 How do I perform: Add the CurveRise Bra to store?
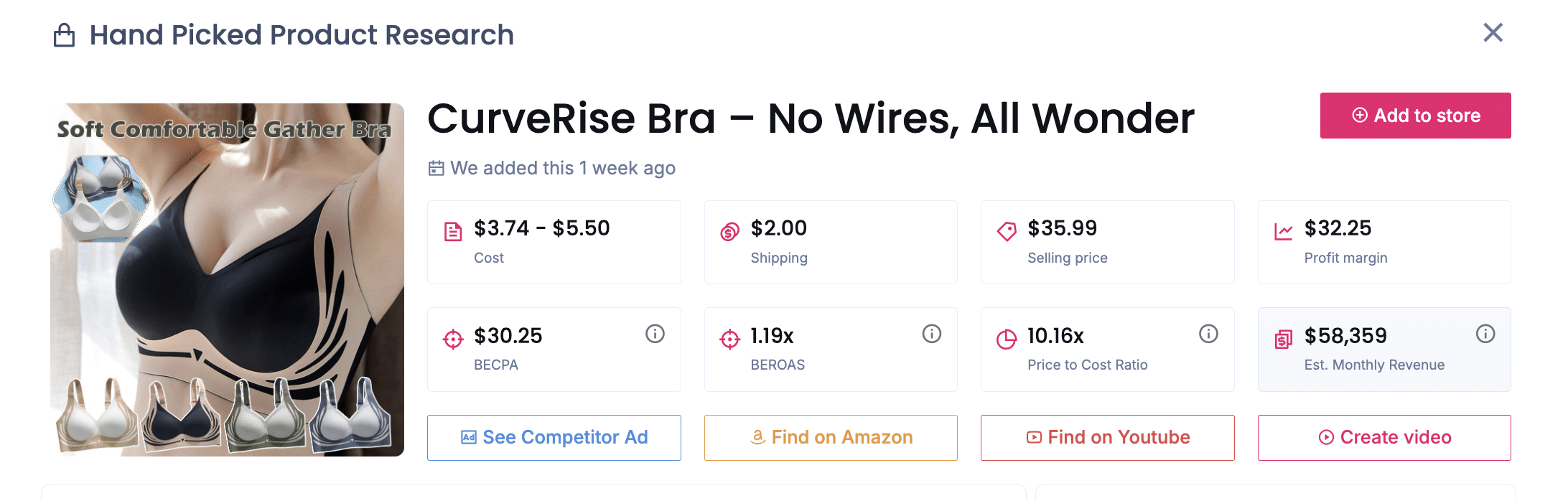pyautogui.click(x=1415, y=116)
